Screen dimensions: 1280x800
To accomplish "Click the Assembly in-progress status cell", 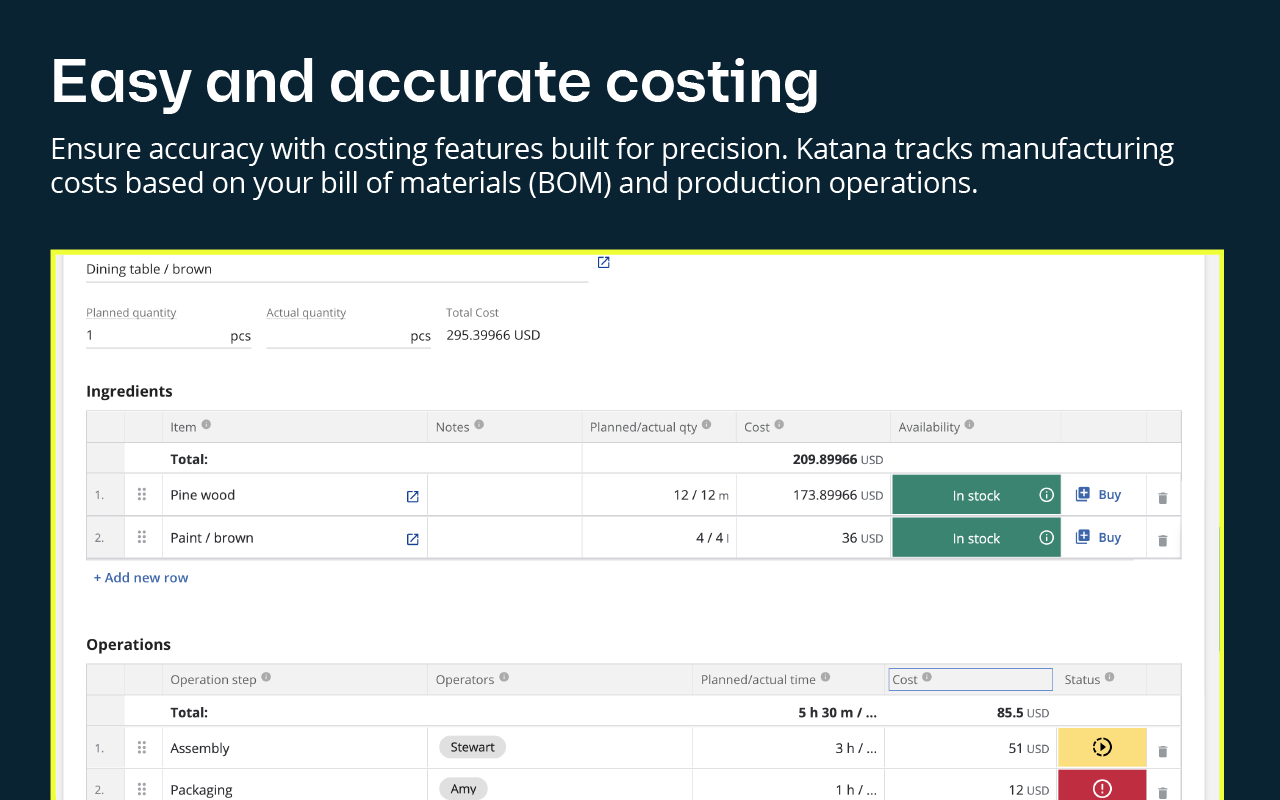I will point(1102,747).
